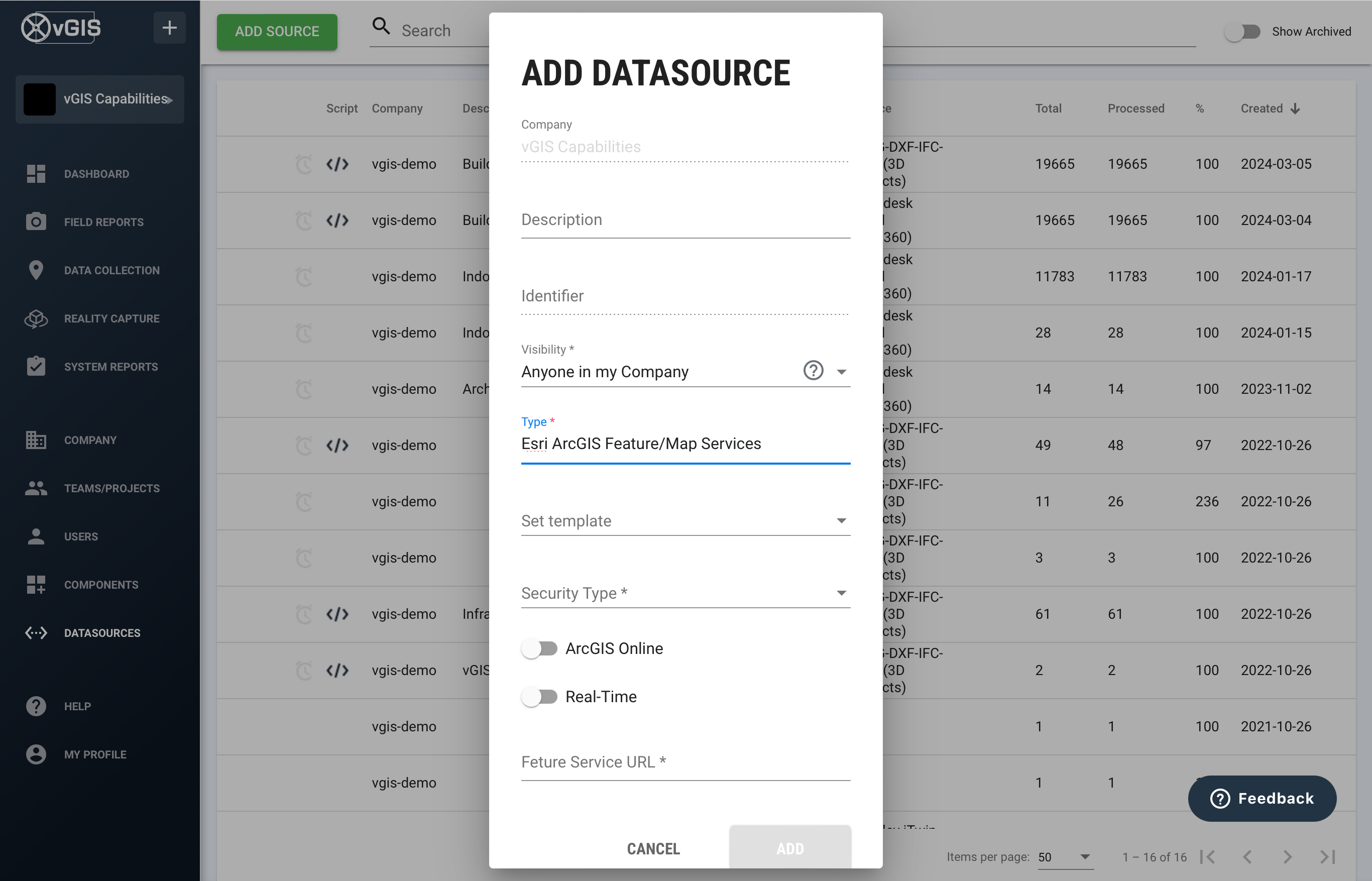This screenshot has height=881, width=1372.
Task: Click the My Profile avatar icon
Action: 36,754
